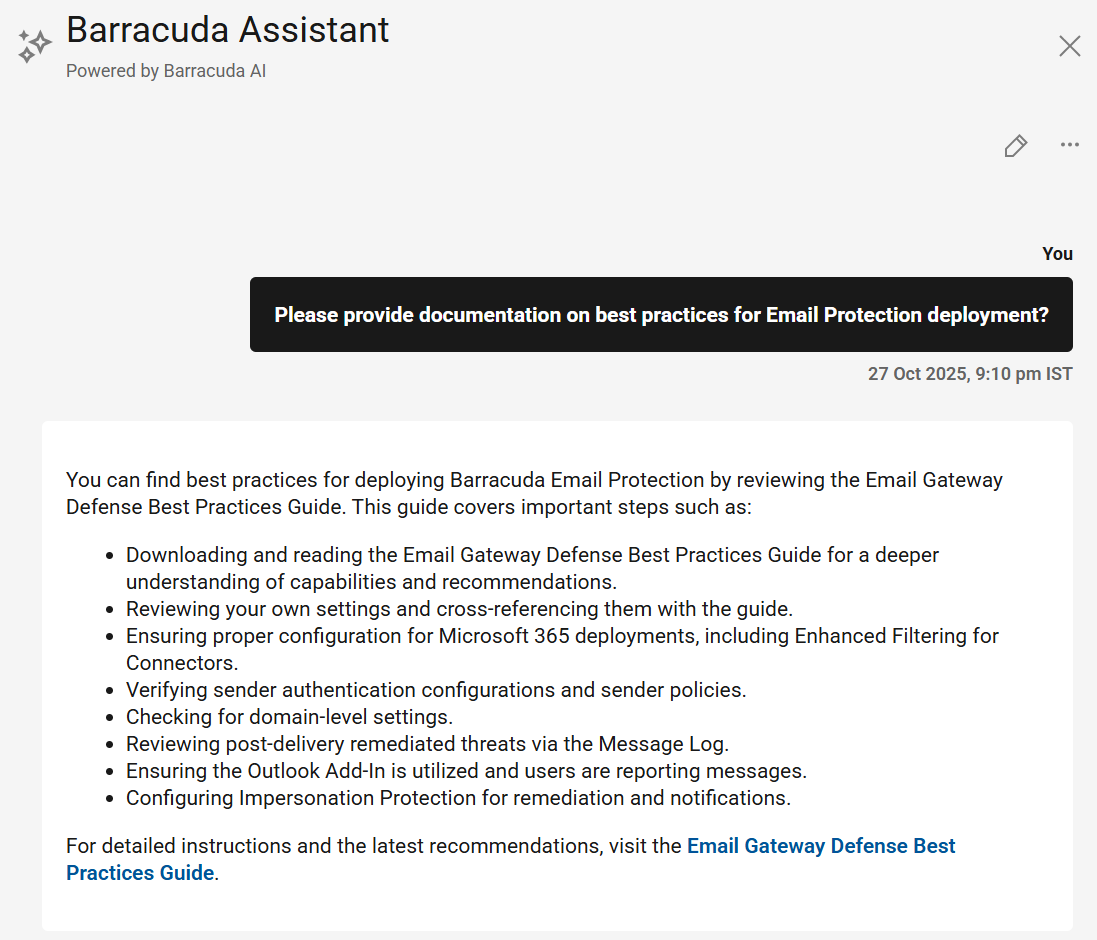Click the "Barracuda Assistant" panel title
1097x940 pixels.
(228, 30)
